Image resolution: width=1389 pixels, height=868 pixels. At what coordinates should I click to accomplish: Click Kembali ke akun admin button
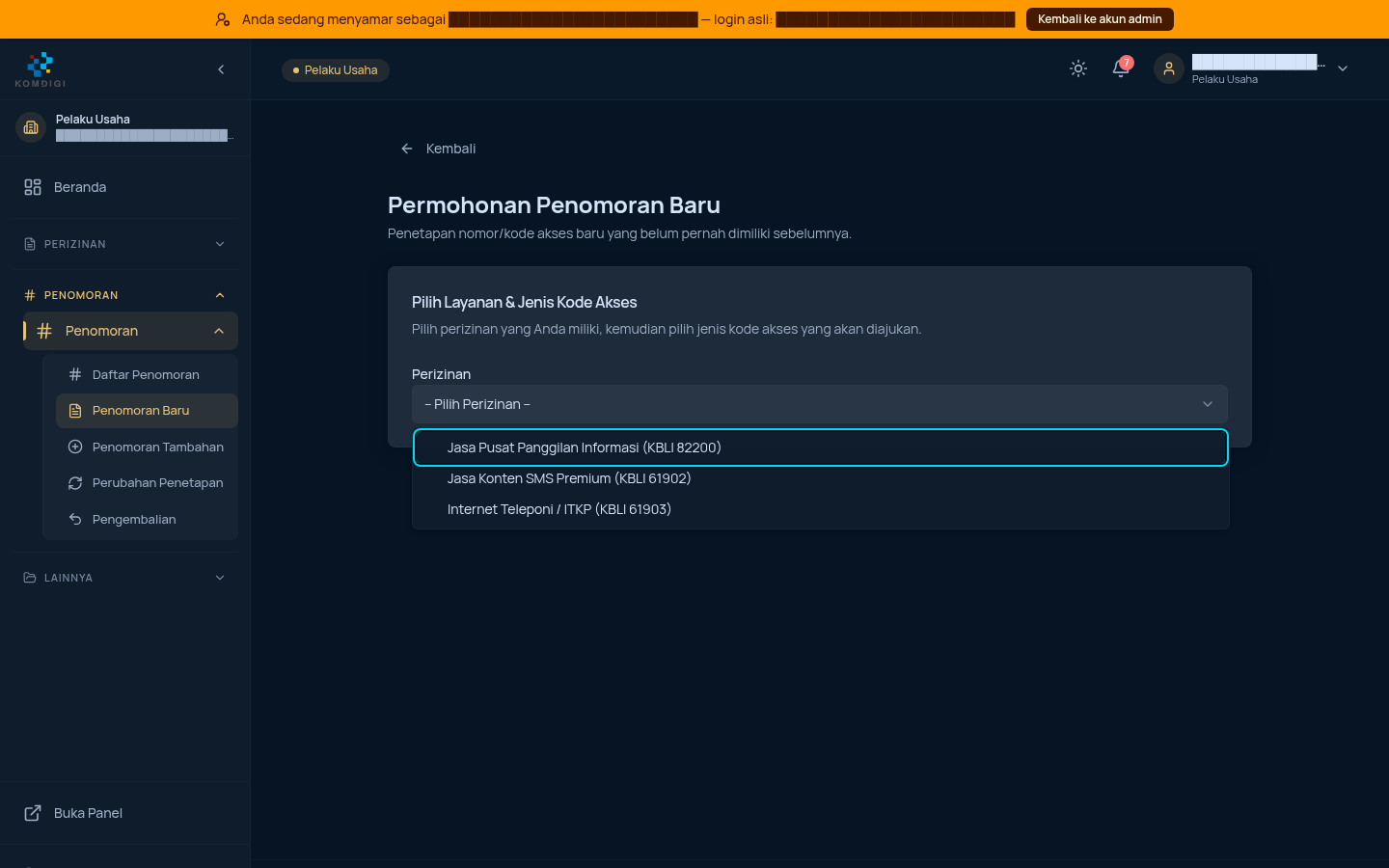tap(1100, 19)
